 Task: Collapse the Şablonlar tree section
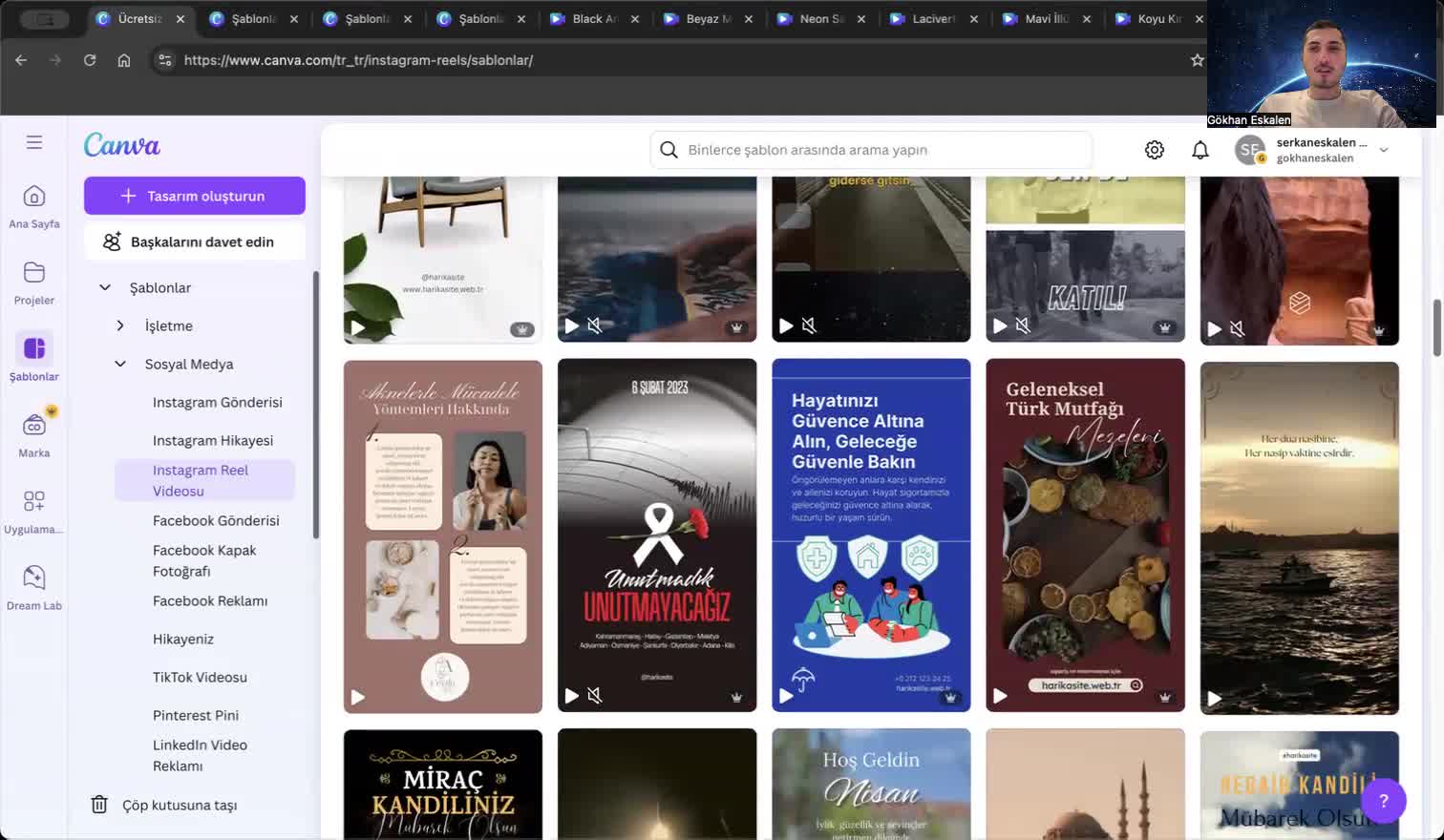coord(105,287)
